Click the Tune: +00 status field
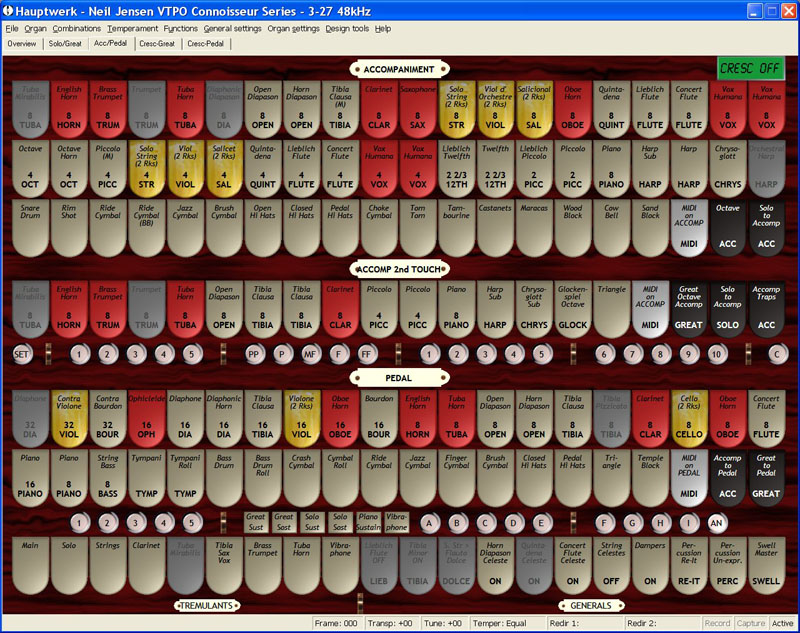This screenshot has height=633, width=800. [443, 623]
